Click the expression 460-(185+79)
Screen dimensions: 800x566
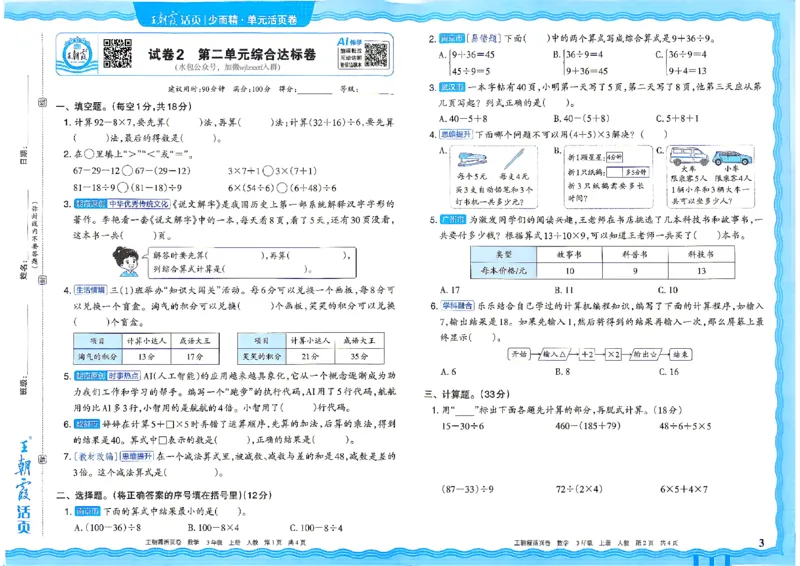588,426
